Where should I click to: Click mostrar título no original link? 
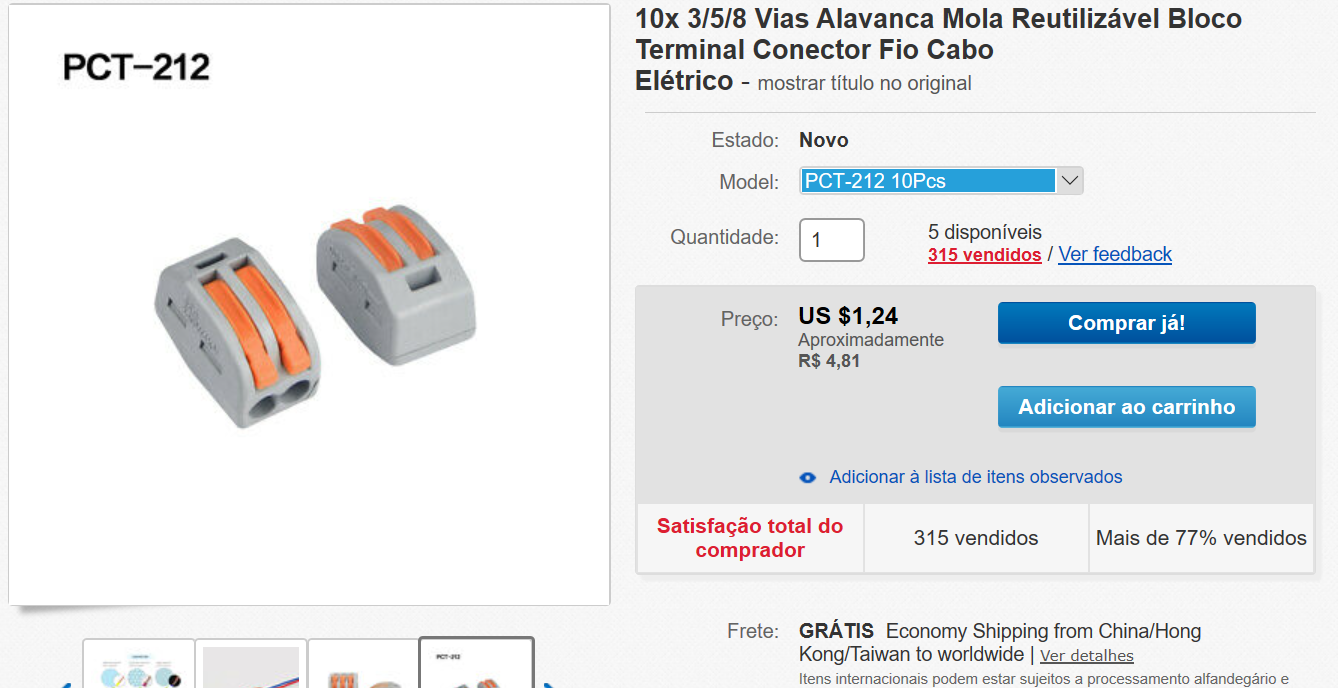tap(864, 83)
